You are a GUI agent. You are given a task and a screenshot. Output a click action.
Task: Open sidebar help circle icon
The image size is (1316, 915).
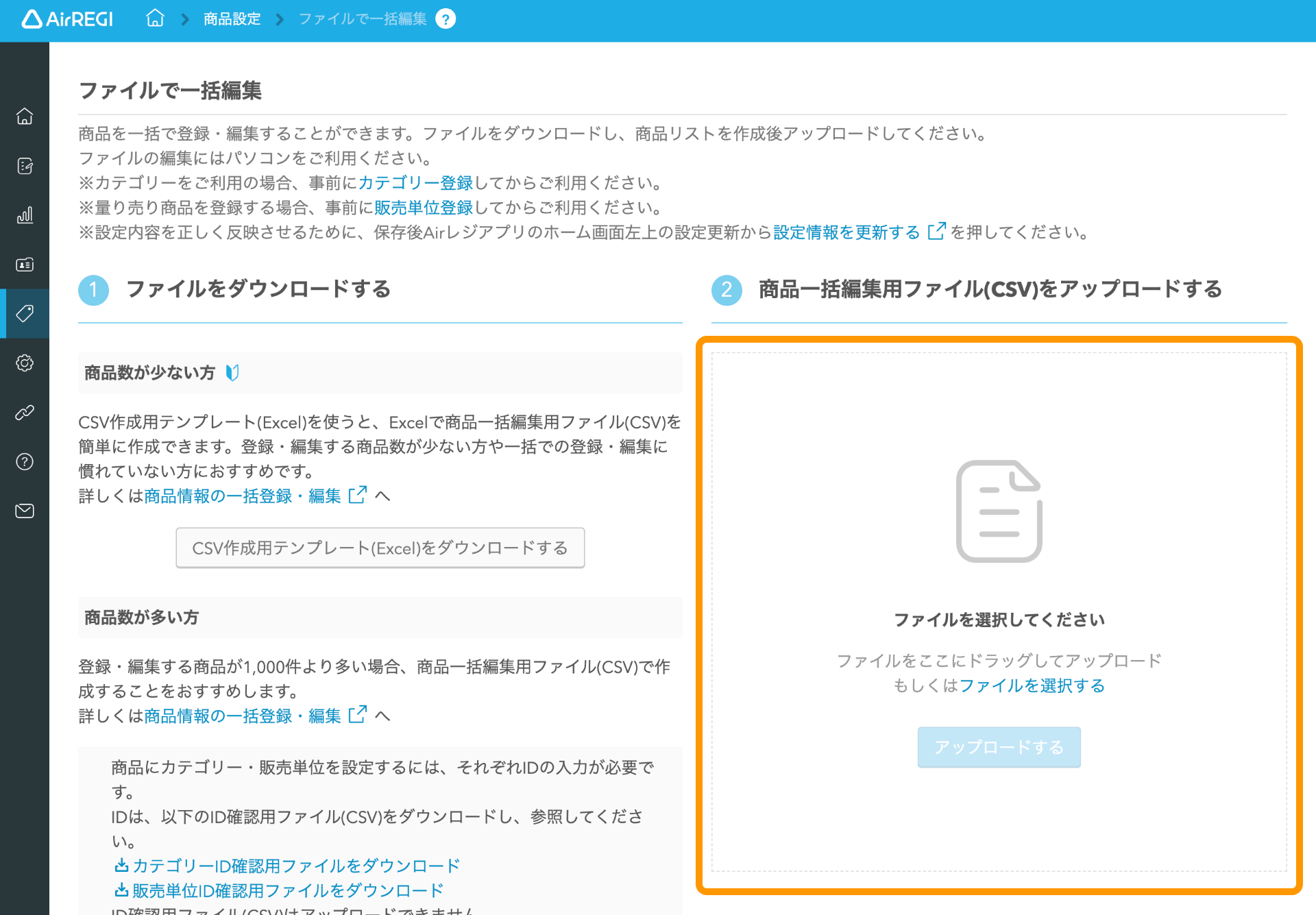25,462
